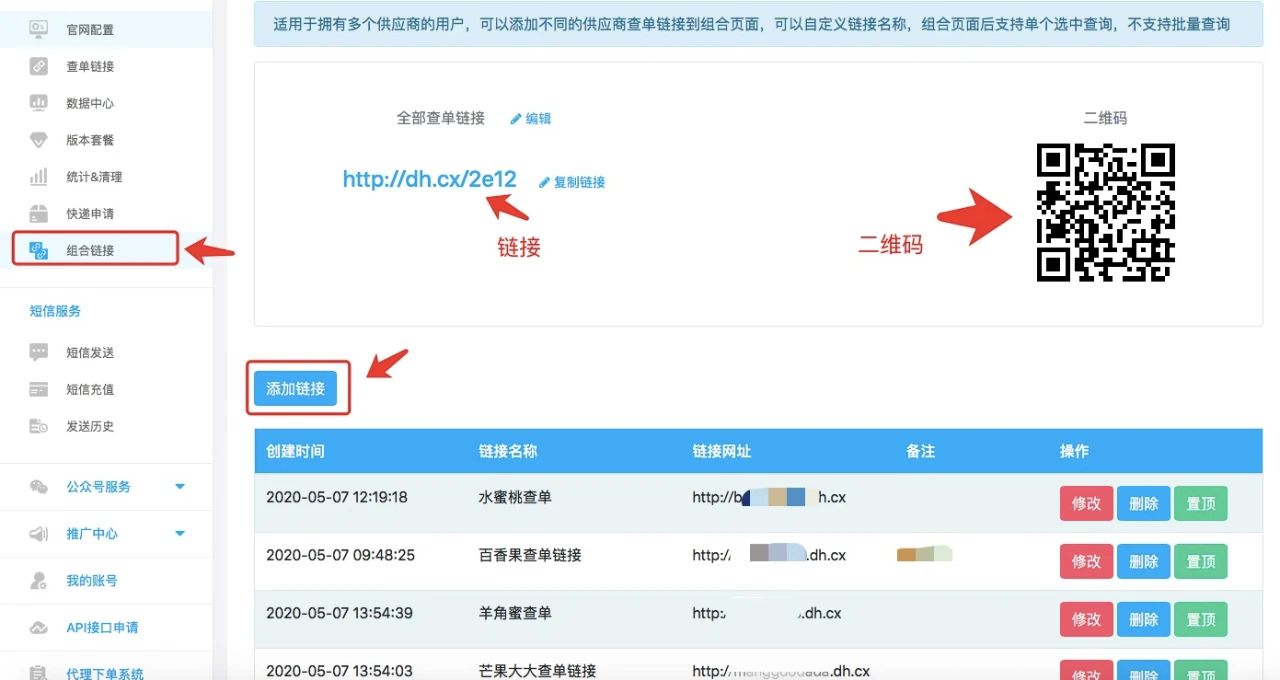The width and height of the screenshot is (1280, 680).
Task: Click the 百香果查单链接 name cell
Action: 530,555
